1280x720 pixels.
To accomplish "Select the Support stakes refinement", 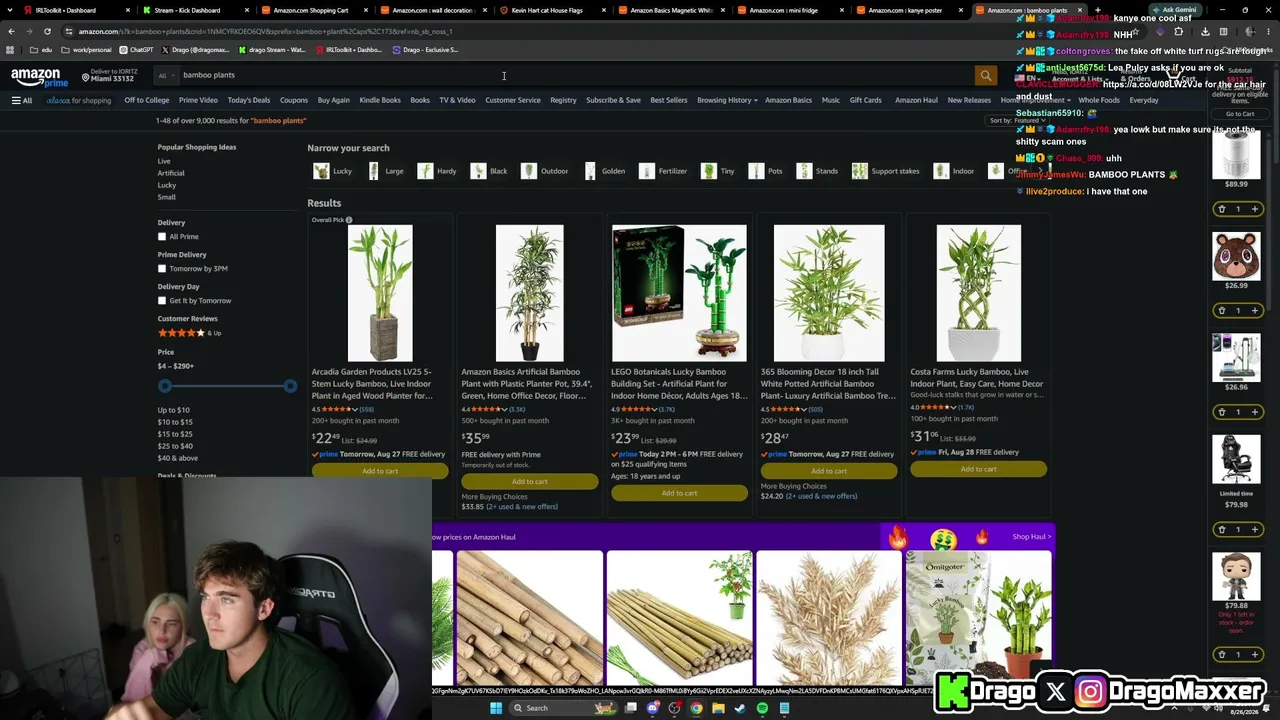I will tap(886, 171).
